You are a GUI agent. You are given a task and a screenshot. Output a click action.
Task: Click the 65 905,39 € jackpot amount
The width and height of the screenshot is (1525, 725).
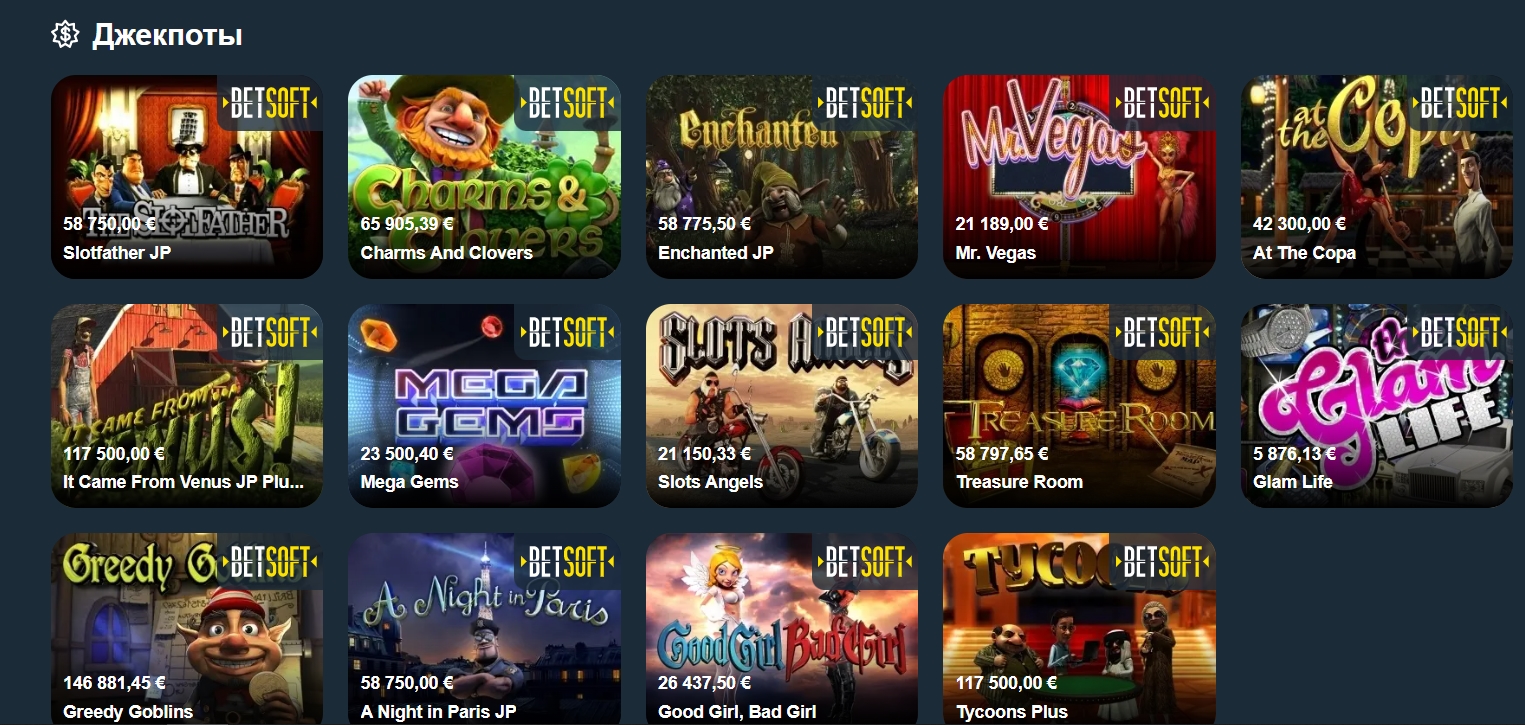[407, 225]
